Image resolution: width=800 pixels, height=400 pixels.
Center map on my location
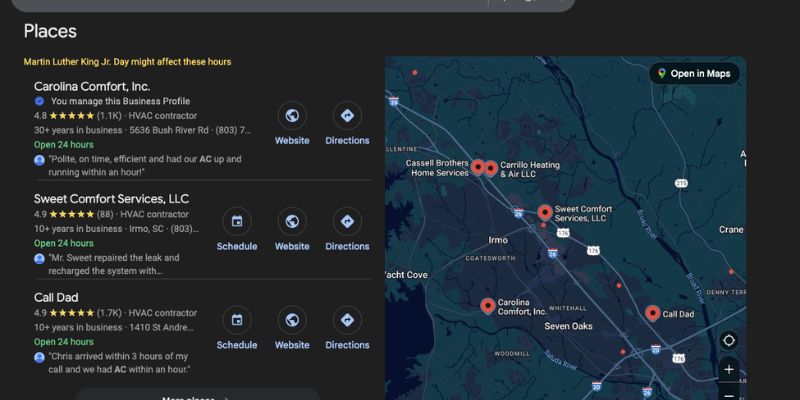coord(729,340)
